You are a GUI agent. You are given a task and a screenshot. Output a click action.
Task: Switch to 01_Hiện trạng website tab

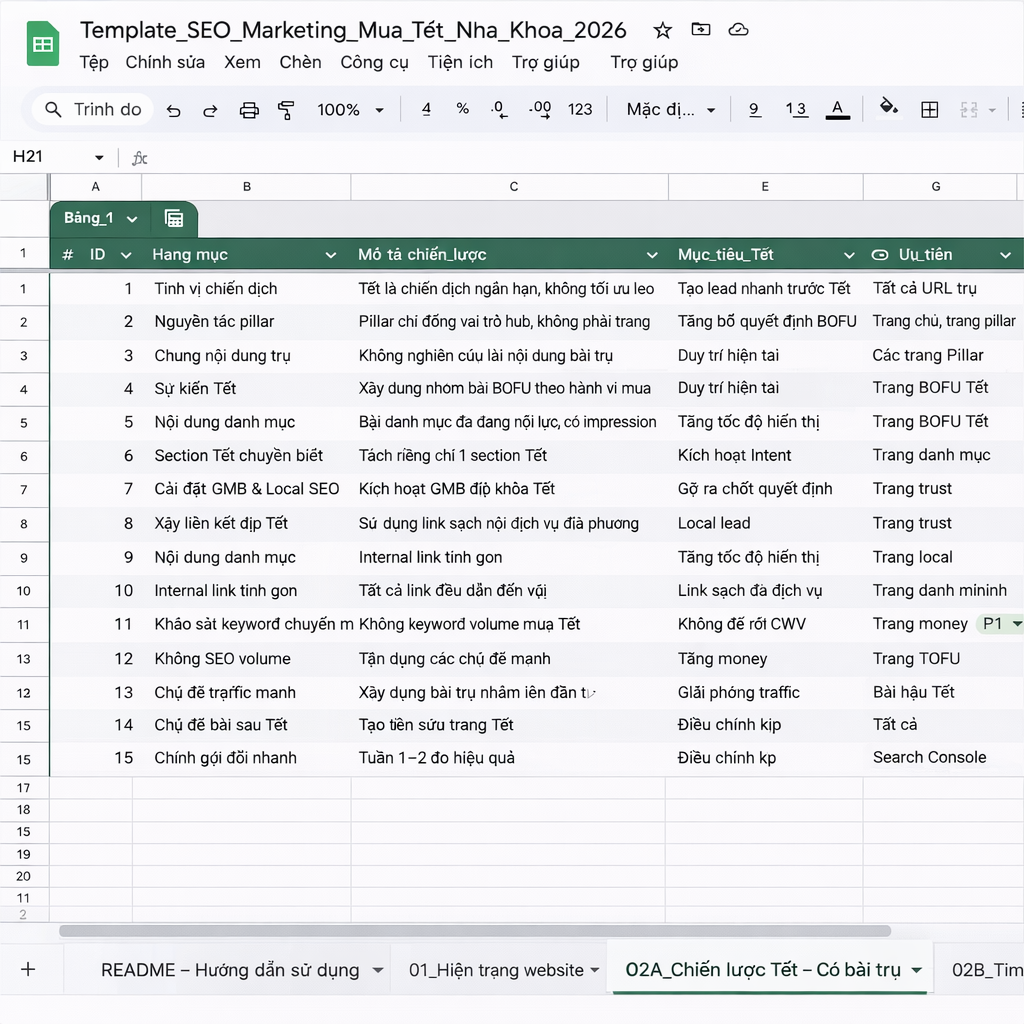(496, 970)
